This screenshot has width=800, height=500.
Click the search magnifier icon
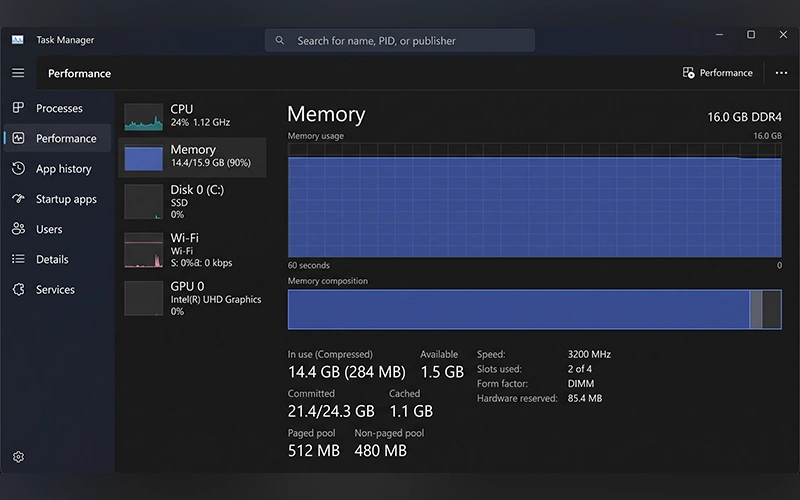280,40
